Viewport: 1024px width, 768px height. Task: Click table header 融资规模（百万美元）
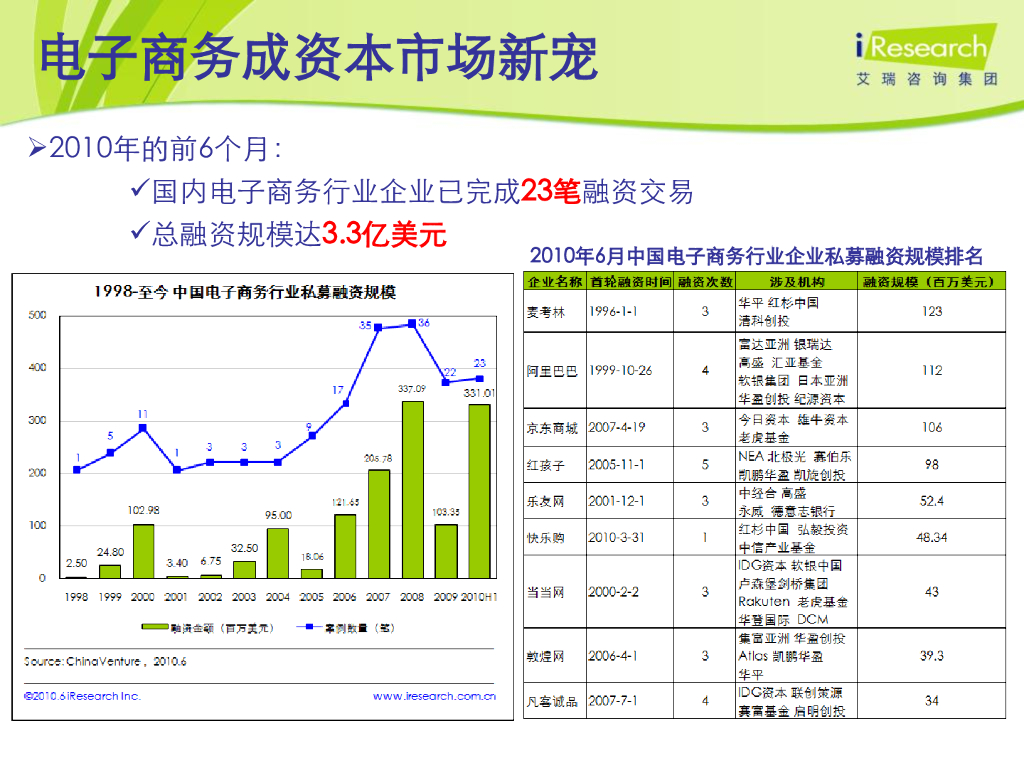point(931,281)
